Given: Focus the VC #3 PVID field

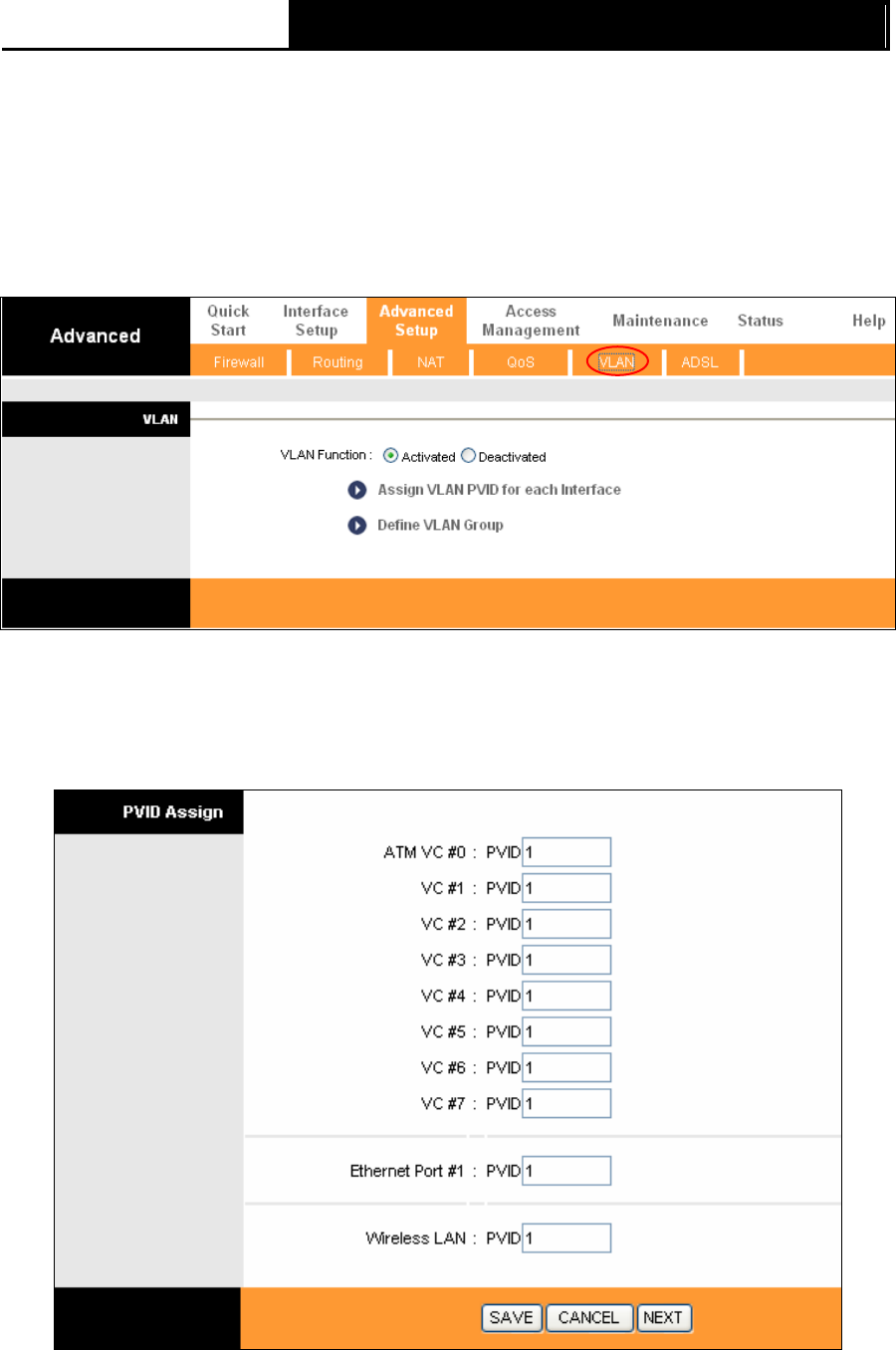Looking at the screenshot, I should point(566,960).
